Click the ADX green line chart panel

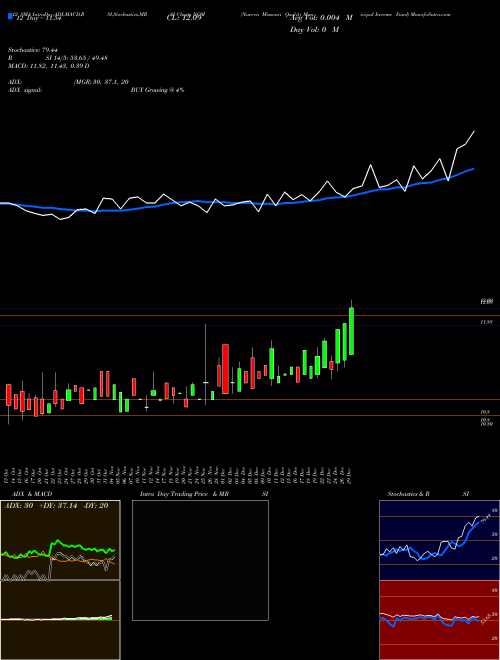pos(61,540)
